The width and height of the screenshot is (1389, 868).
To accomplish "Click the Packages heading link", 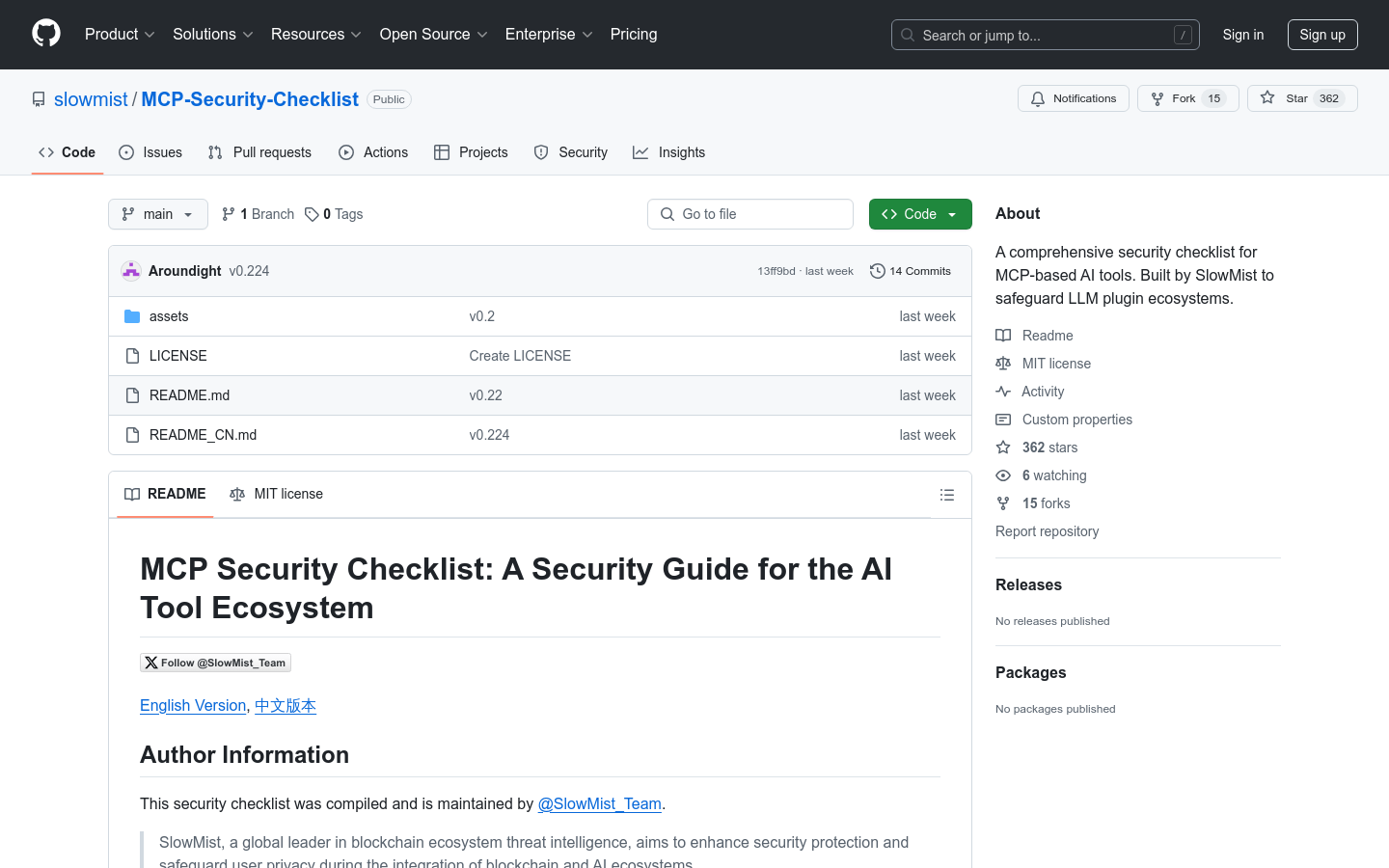I will [x=1030, y=672].
